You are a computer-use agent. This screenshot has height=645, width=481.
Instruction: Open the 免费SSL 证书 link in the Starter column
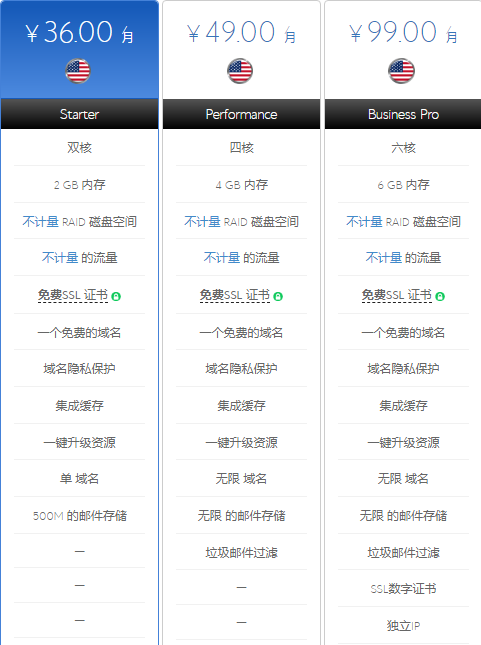tap(73, 295)
